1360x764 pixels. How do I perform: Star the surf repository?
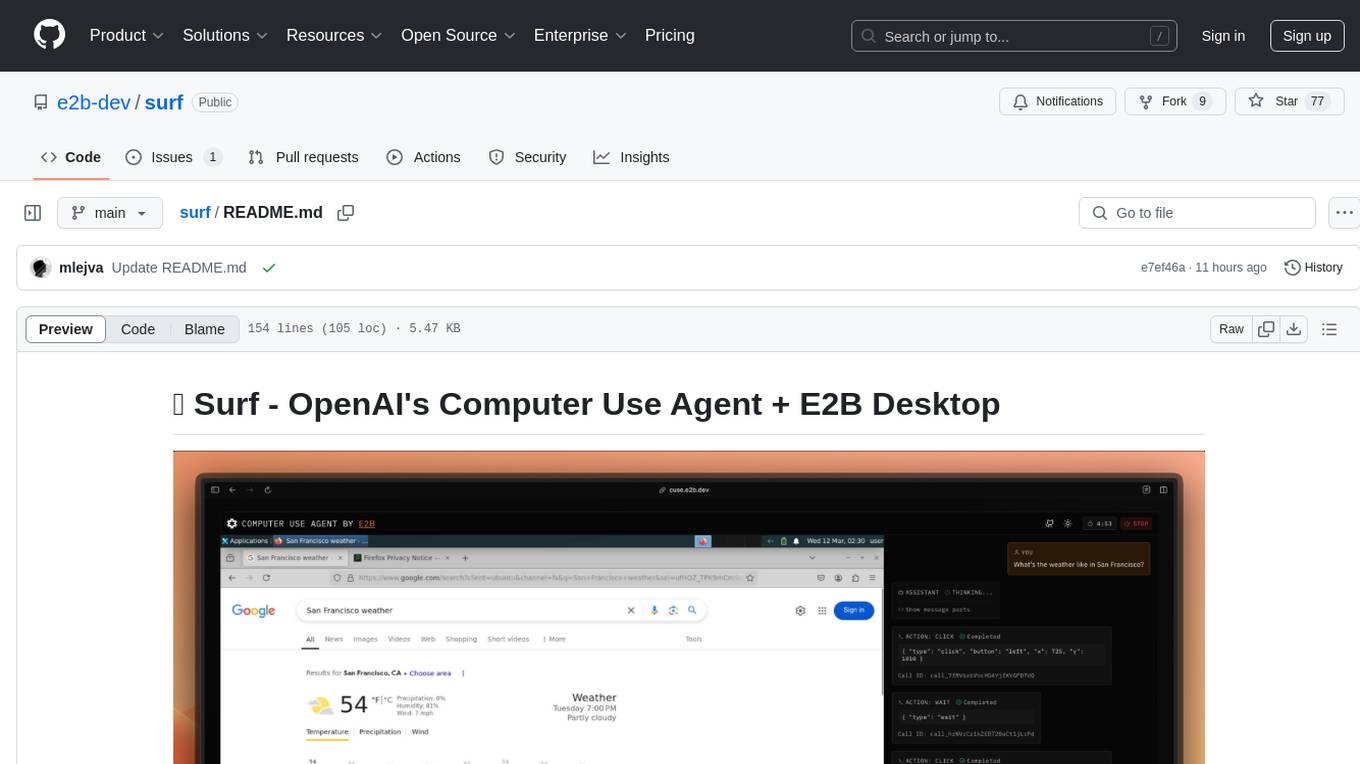(x=1289, y=101)
